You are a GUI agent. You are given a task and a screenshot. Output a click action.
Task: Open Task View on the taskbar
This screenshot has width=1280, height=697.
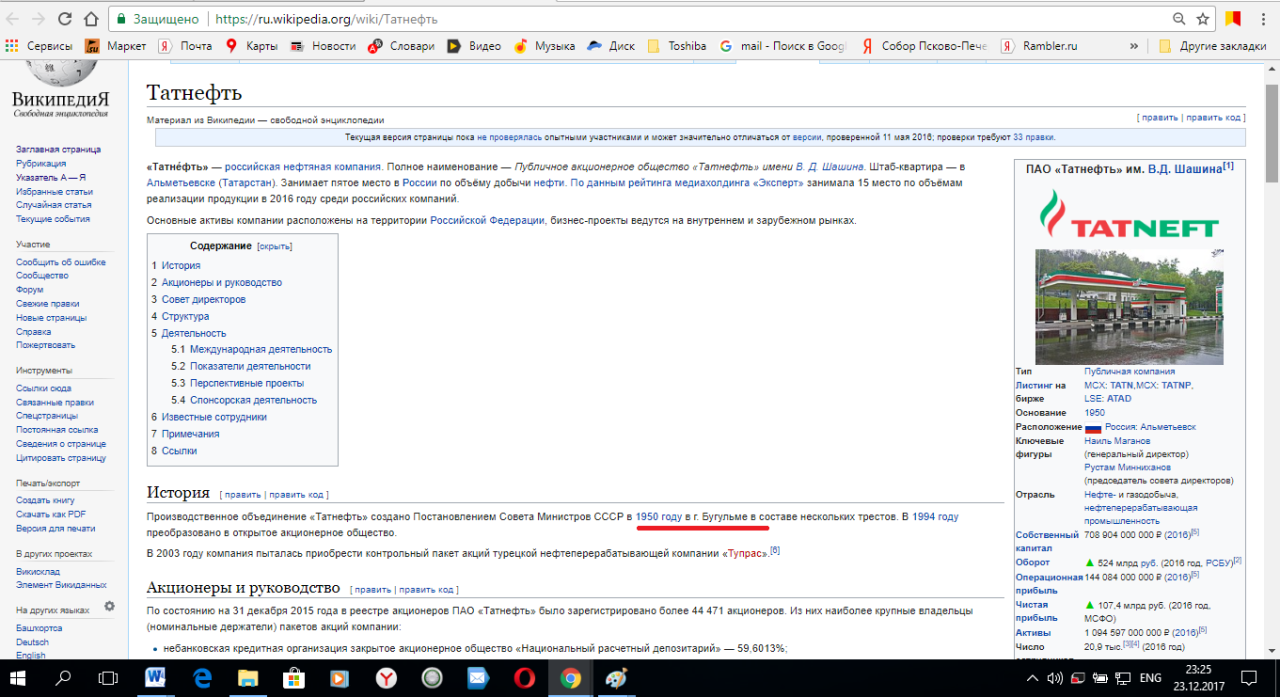108,678
